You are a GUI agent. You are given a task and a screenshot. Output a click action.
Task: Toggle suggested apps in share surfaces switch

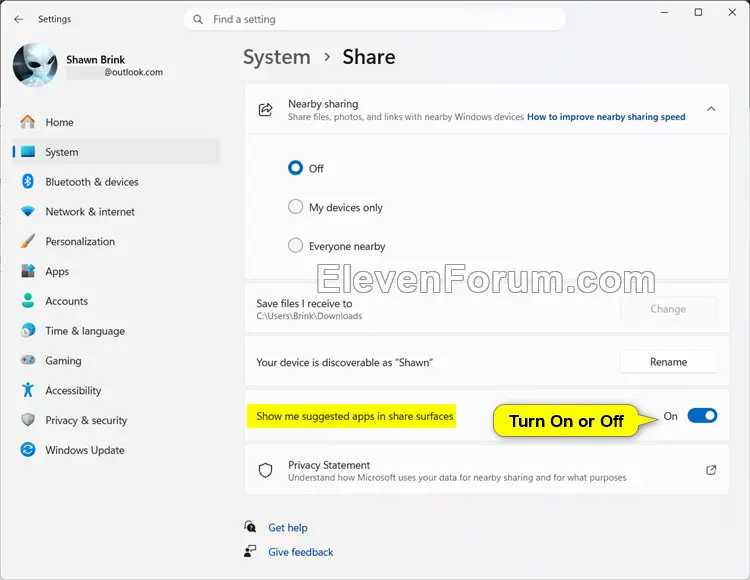tap(702, 416)
